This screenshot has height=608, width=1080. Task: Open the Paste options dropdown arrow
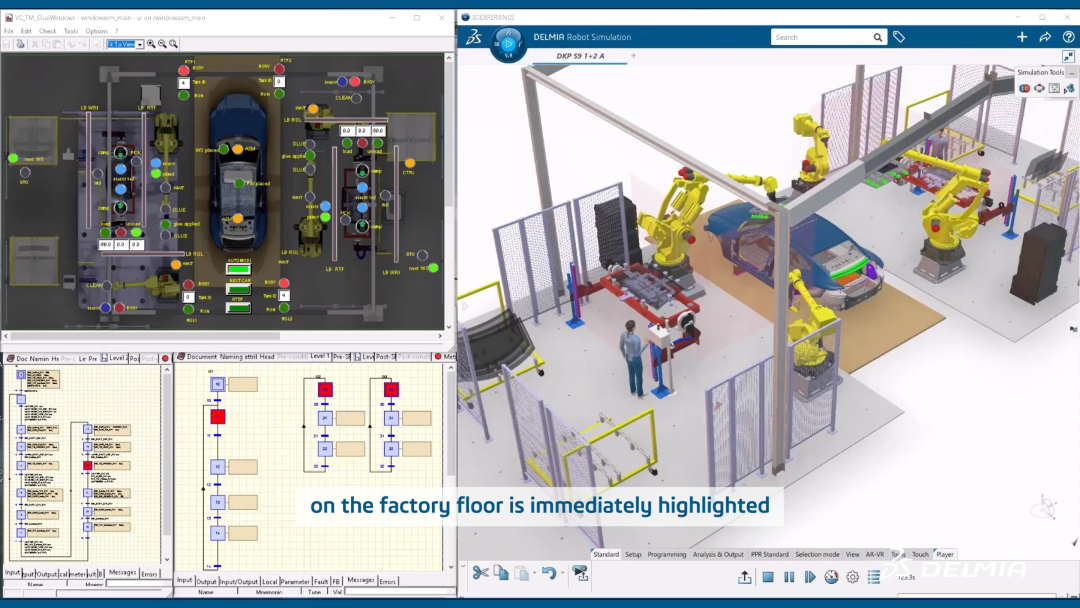534,573
